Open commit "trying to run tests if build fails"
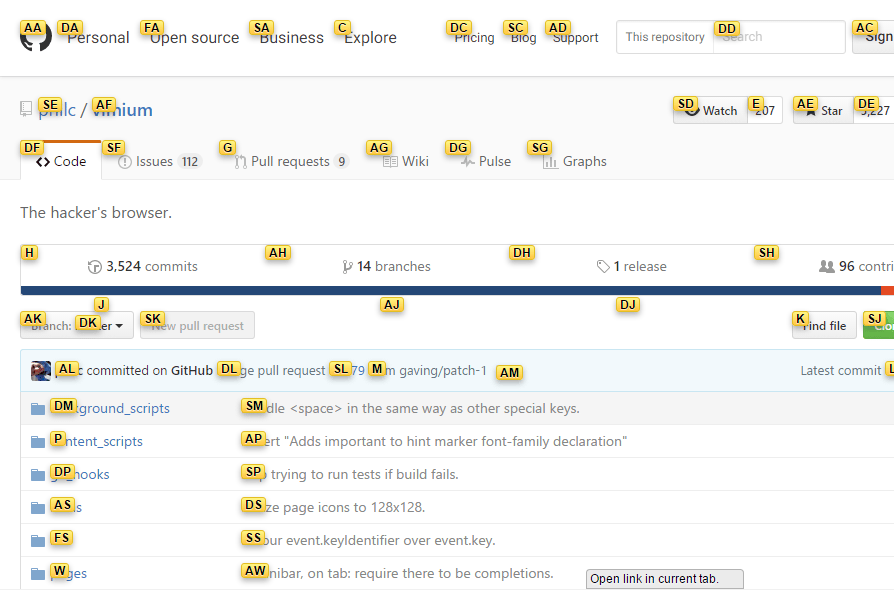The width and height of the screenshot is (894, 590). (x=350, y=475)
